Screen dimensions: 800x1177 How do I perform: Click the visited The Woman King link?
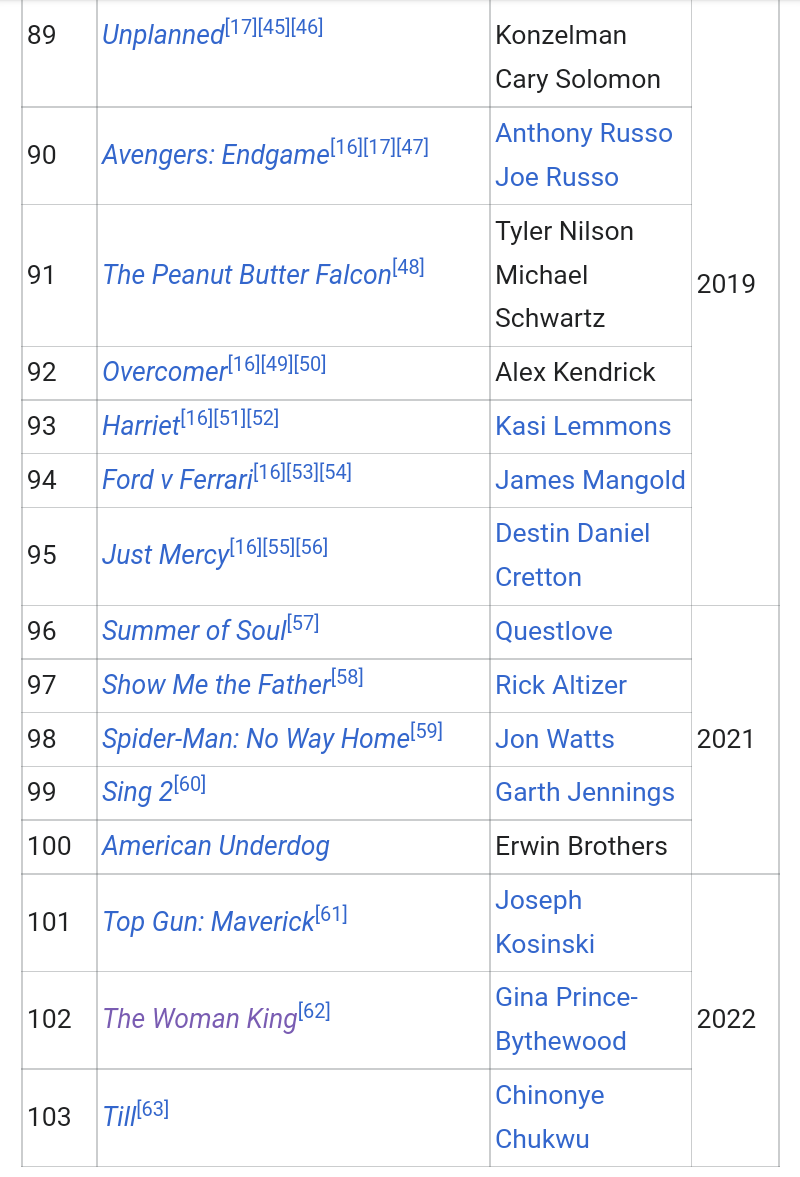click(200, 1020)
